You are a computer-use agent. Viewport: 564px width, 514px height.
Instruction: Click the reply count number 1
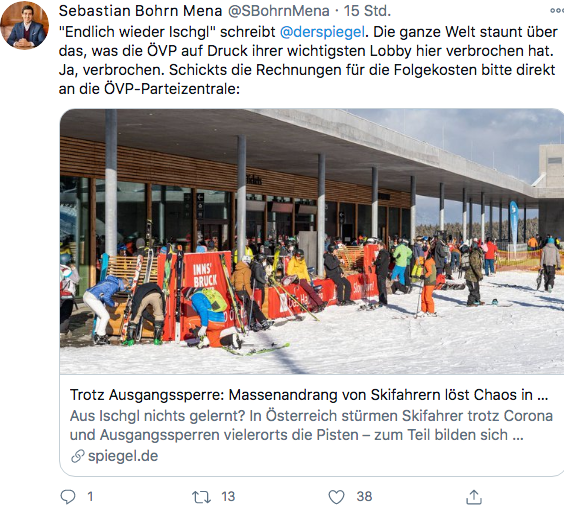pos(90,497)
